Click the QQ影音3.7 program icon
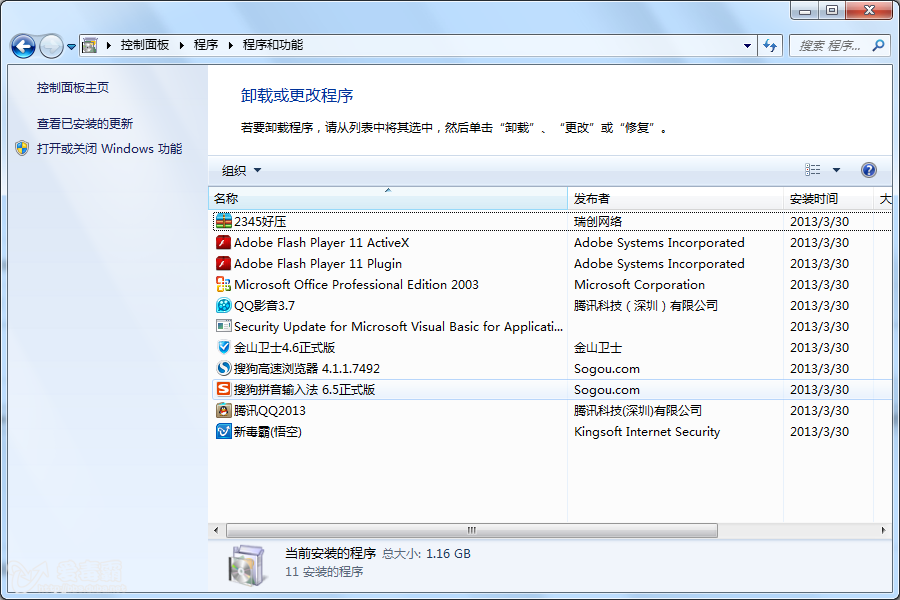Image resolution: width=900 pixels, height=600 pixels. pyautogui.click(x=223, y=305)
